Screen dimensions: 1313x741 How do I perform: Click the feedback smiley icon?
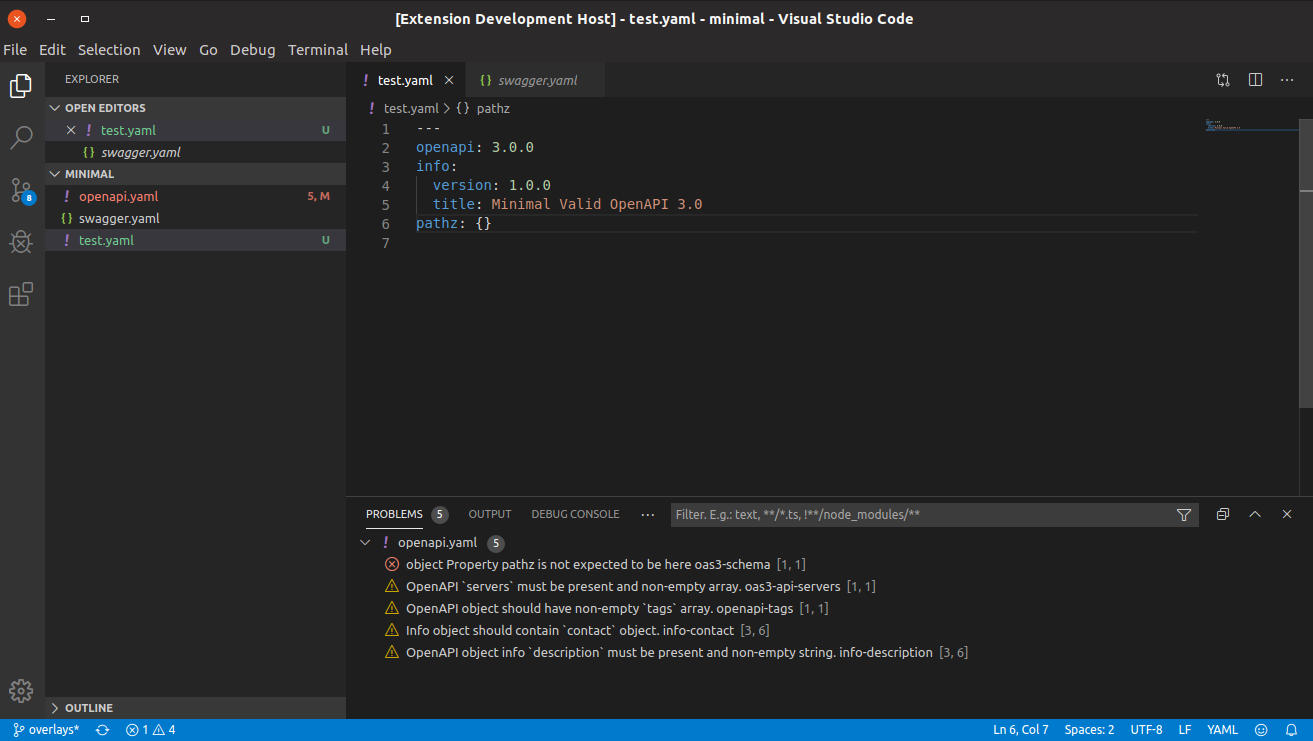point(1261,730)
